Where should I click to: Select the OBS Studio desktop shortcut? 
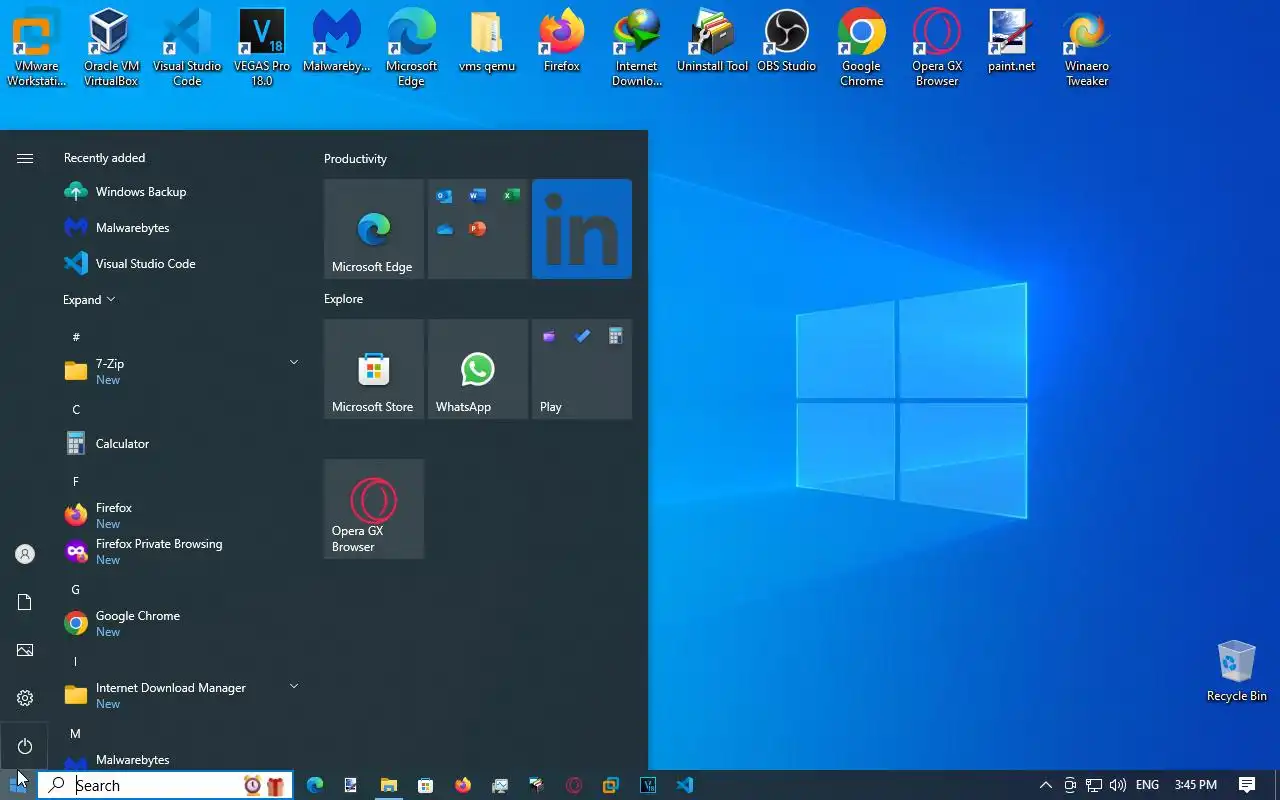[786, 41]
